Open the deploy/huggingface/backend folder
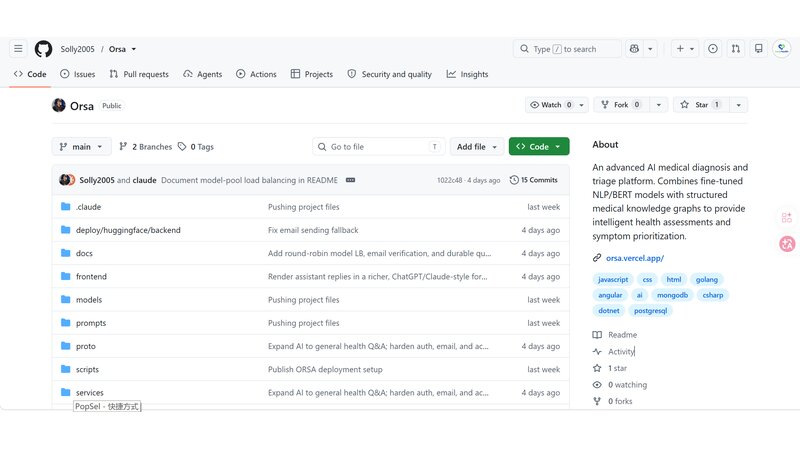Viewport: 800px width, 450px height. click(128, 230)
